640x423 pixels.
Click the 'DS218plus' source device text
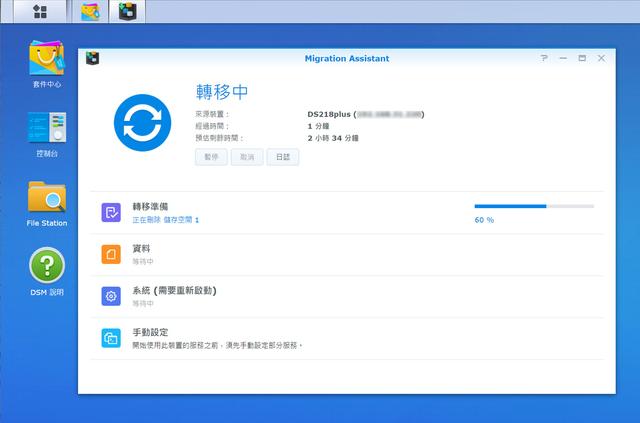click(x=329, y=114)
